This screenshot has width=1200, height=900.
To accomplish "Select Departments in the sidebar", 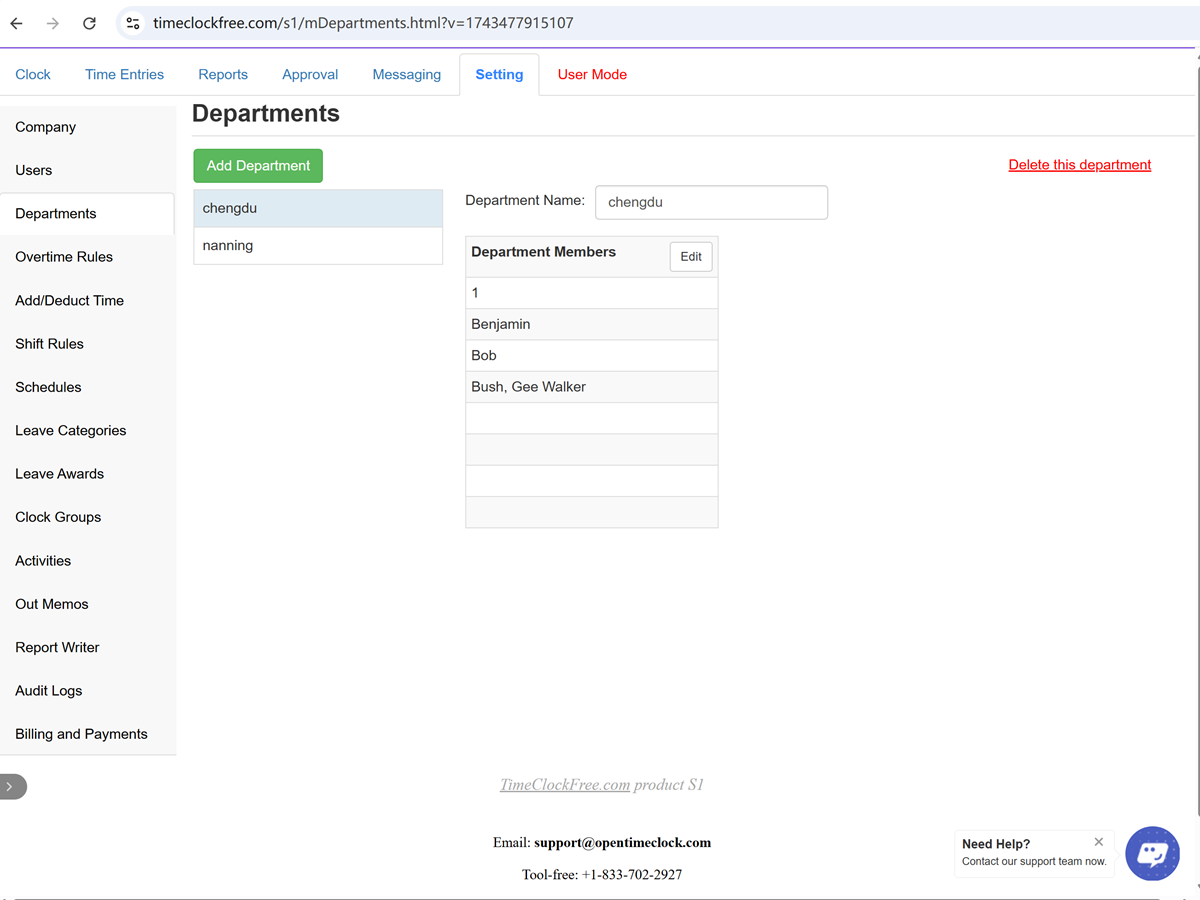I will (x=87, y=213).
